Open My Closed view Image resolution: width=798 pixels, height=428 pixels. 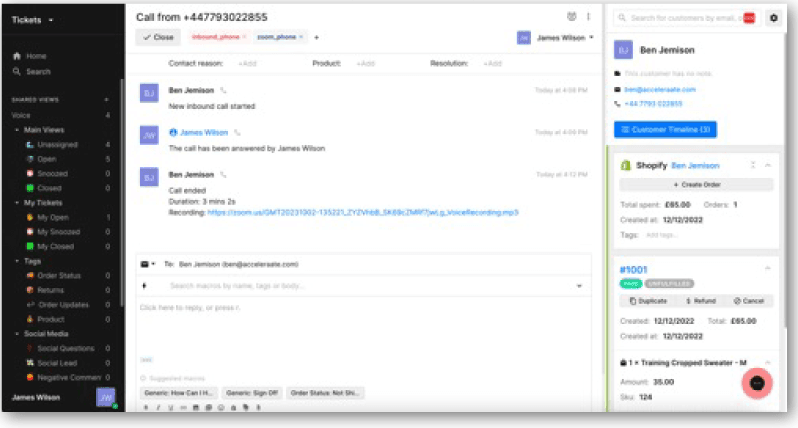[55, 246]
